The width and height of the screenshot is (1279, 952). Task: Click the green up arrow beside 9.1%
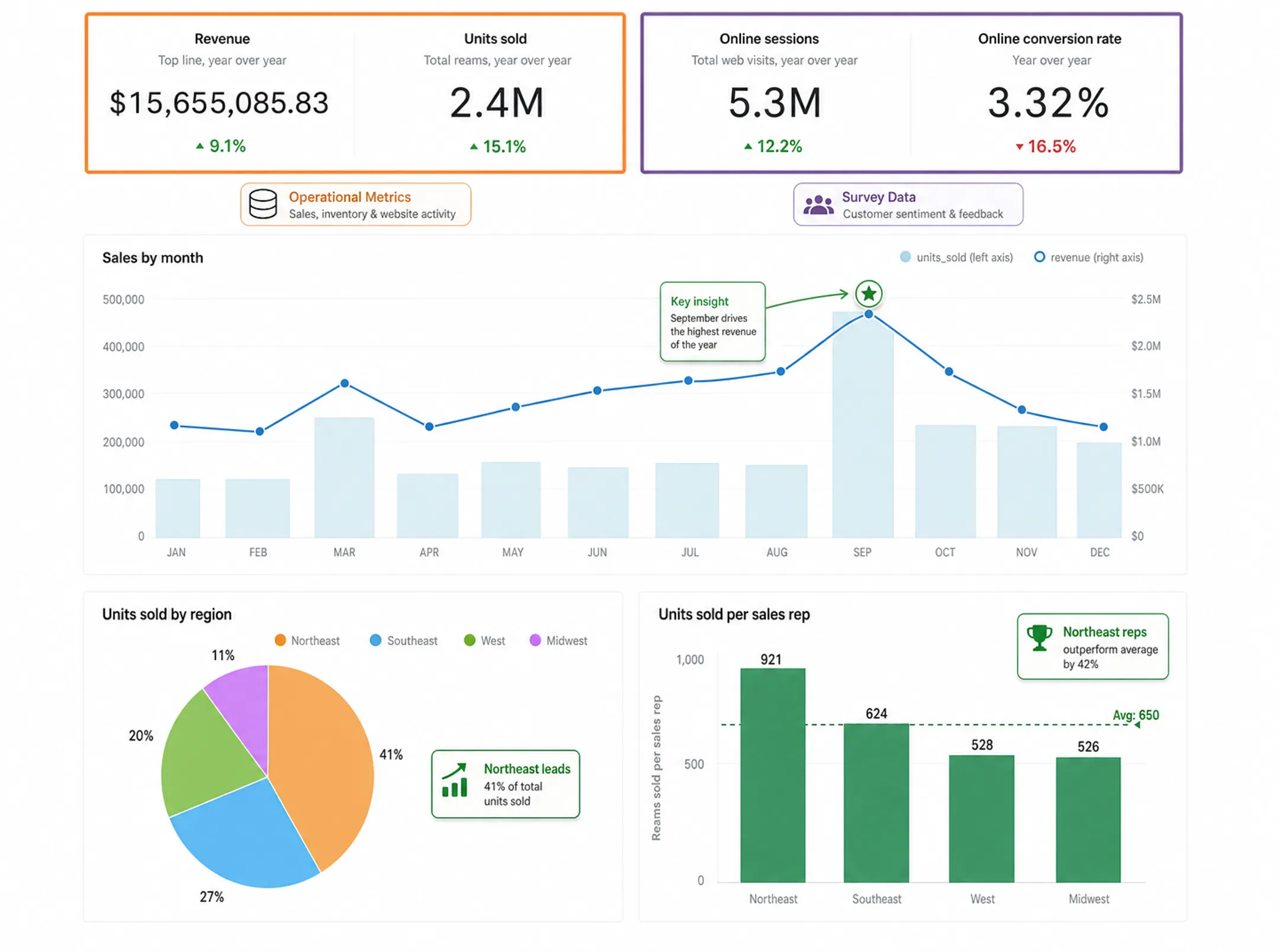click(200, 146)
